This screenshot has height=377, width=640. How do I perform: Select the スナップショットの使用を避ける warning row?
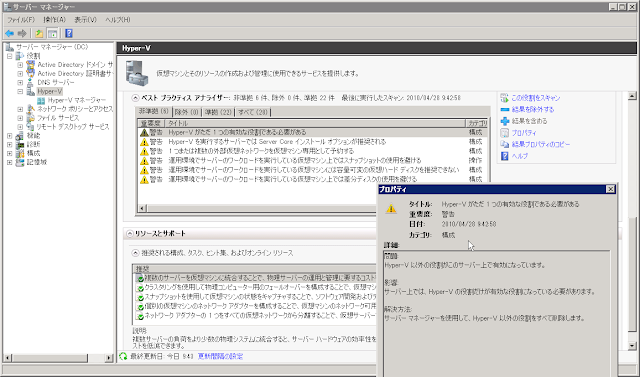point(313,160)
